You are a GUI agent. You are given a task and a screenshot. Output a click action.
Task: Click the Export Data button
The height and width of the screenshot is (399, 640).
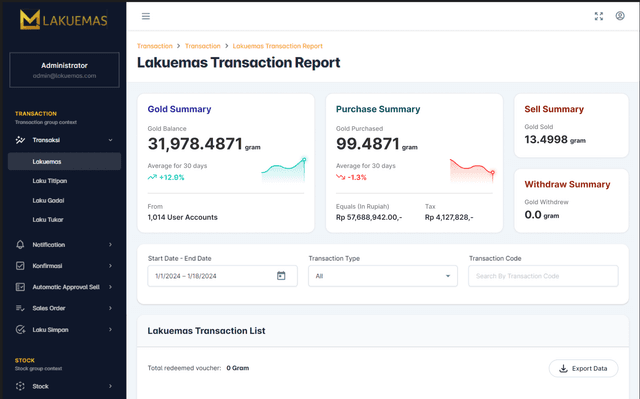click(583, 368)
